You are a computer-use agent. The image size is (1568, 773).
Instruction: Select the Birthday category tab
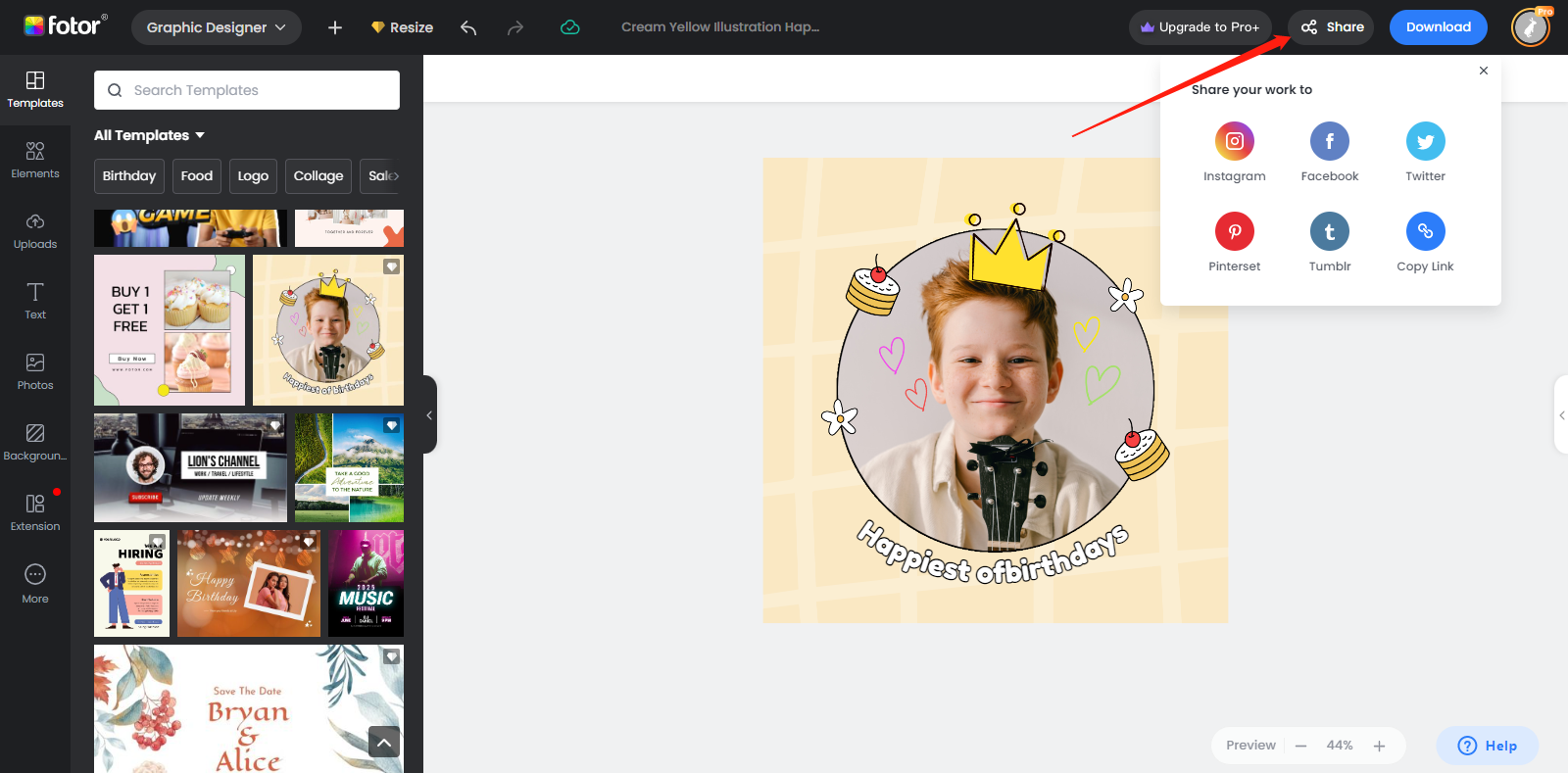[129, 176]
